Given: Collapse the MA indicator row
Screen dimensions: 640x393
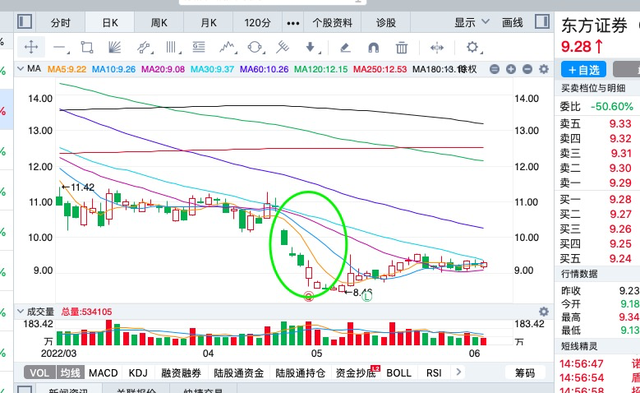Looking at the screenshot, I should [x=20, y=69].
